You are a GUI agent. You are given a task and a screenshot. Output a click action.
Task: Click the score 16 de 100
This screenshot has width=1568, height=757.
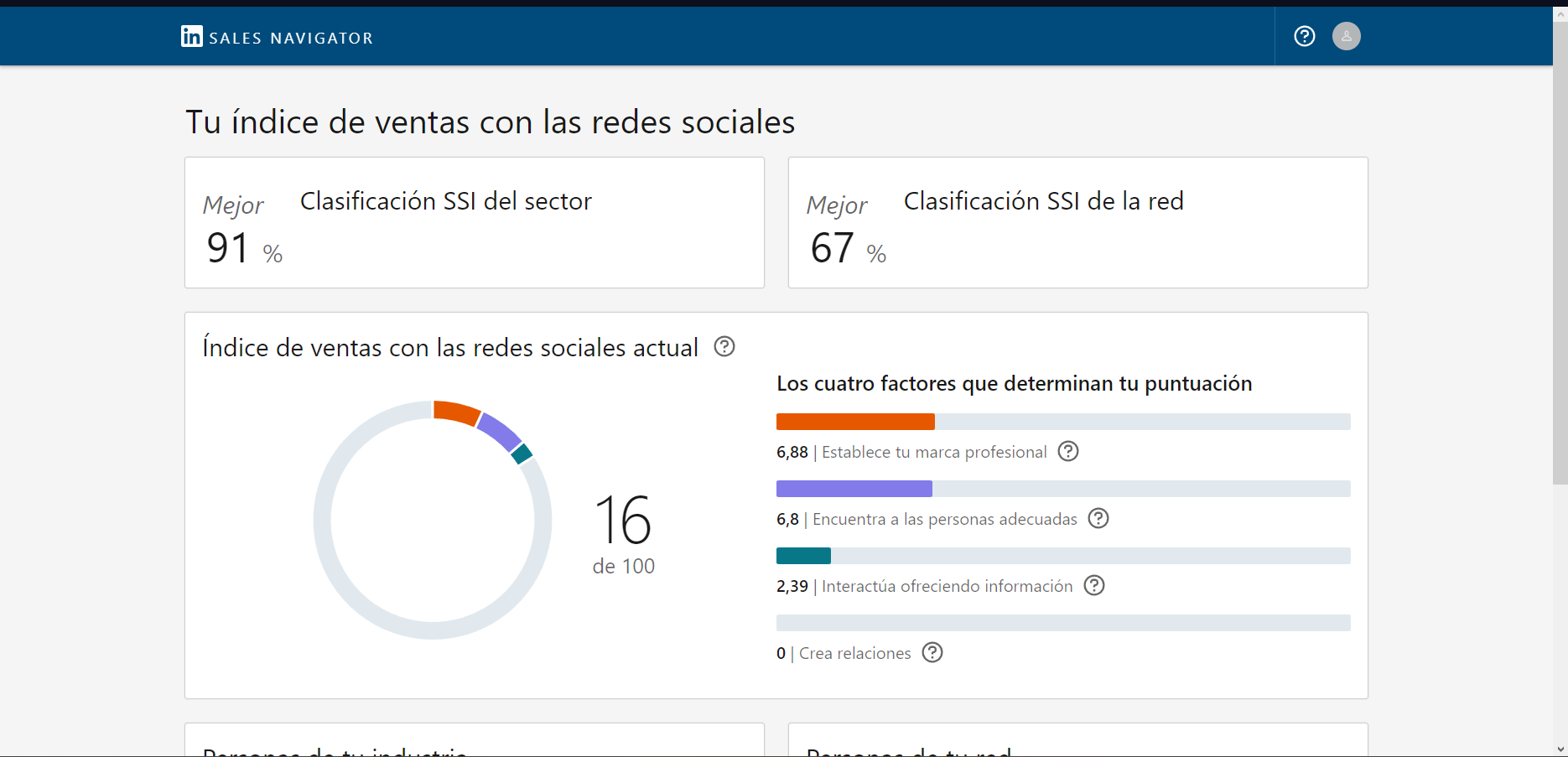pyautogui.click(x=623, y=534)
